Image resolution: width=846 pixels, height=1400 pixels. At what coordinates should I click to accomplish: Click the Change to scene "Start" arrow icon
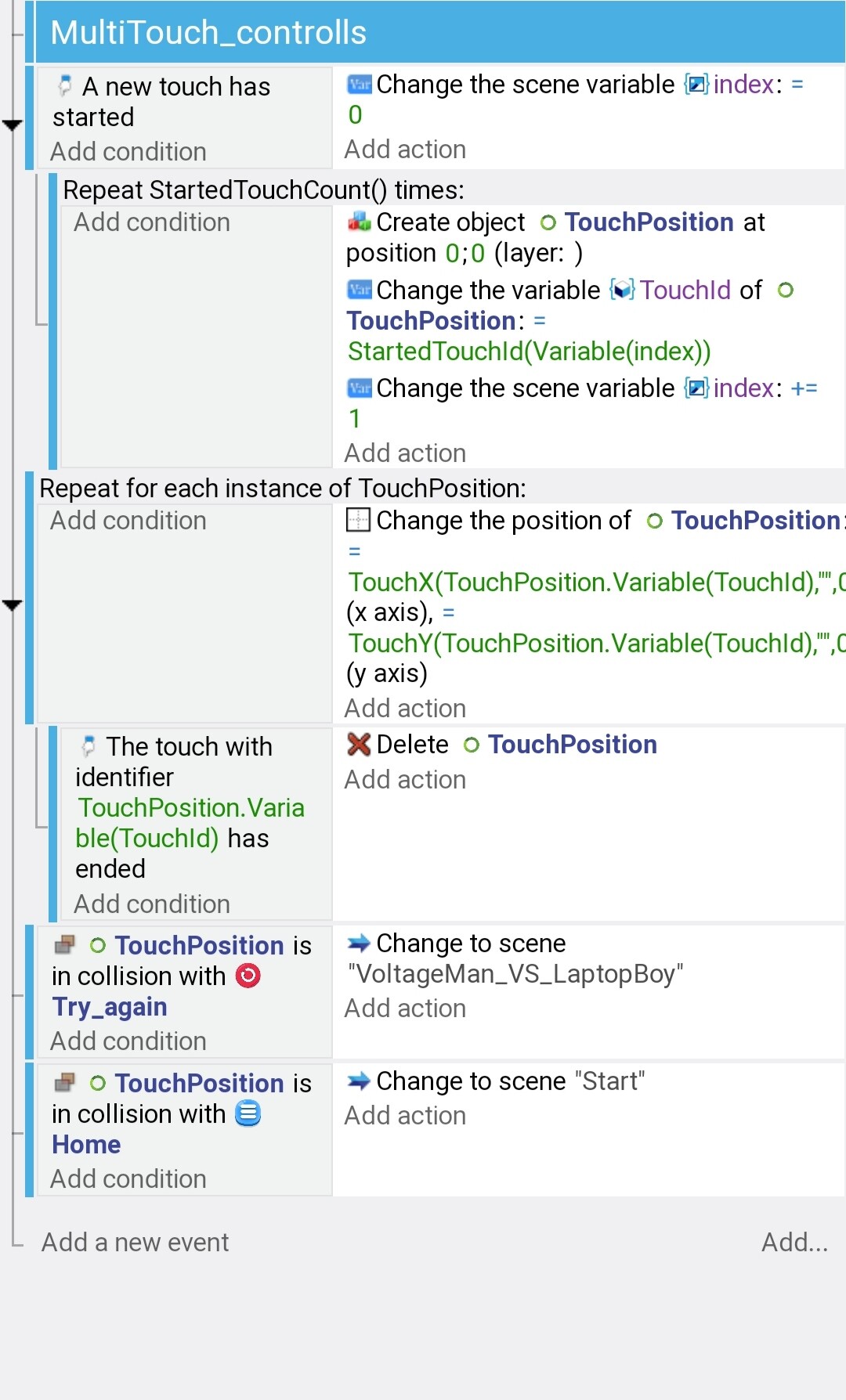359,1081
